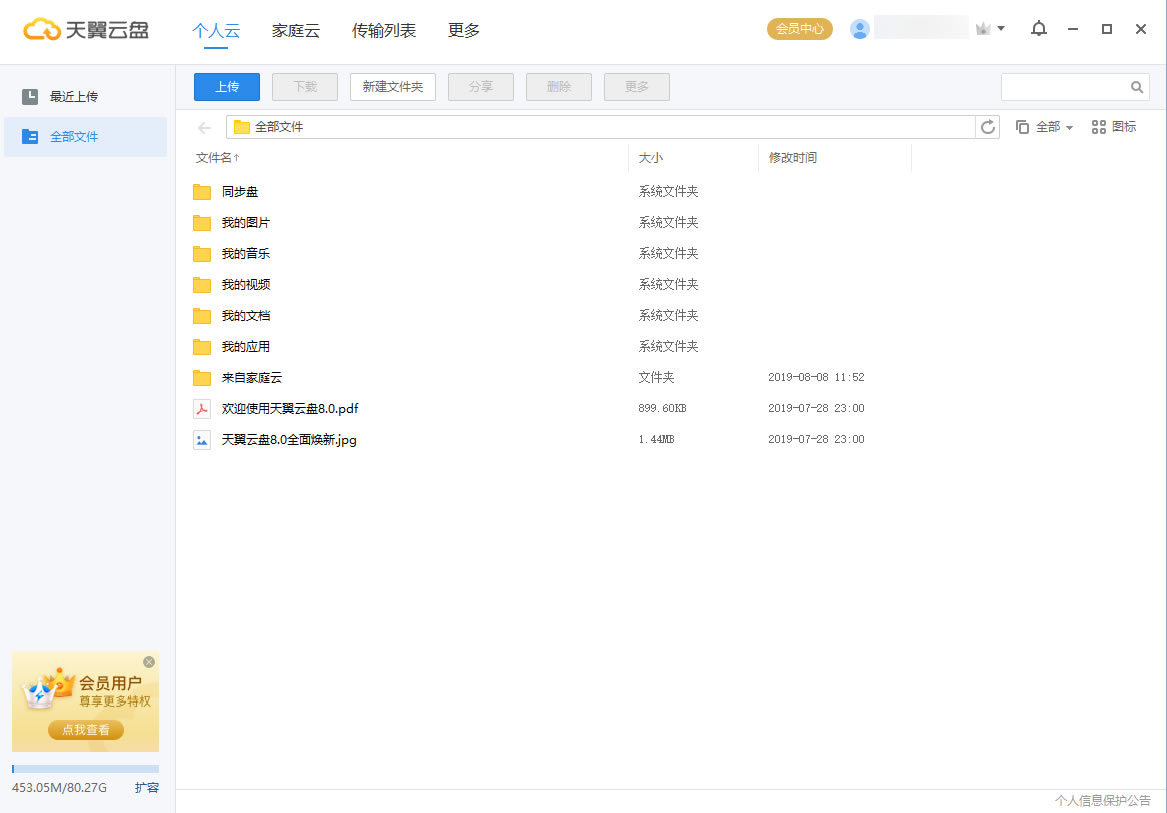
Task: Open the notification bell
Action: click(x=1039, y=29)
